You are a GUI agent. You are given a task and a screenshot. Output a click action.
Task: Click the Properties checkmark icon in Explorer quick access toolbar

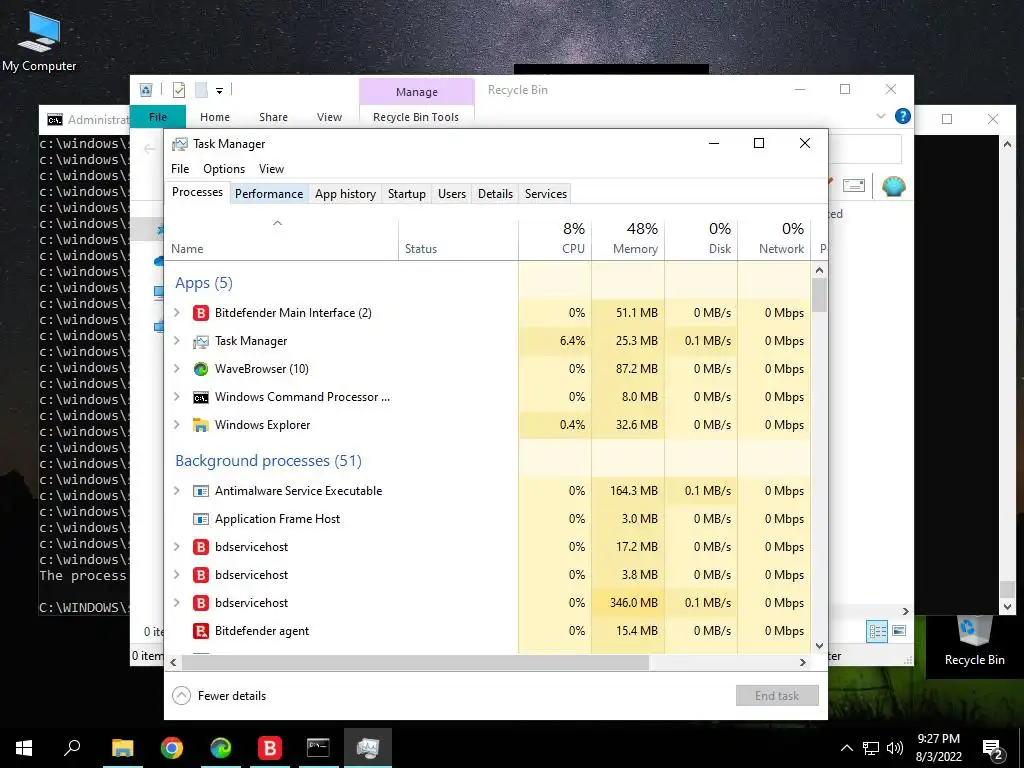[179, 90]
